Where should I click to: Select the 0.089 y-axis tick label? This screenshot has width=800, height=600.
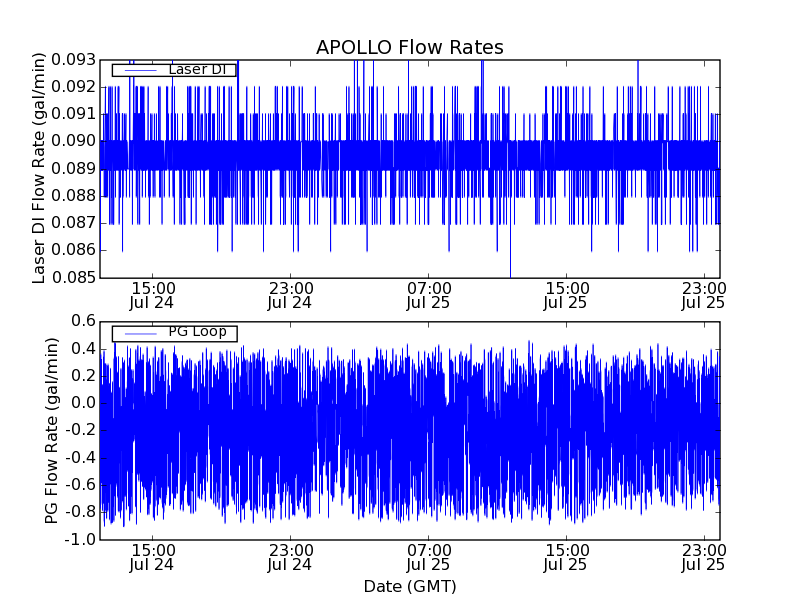(x=73, y=168)
